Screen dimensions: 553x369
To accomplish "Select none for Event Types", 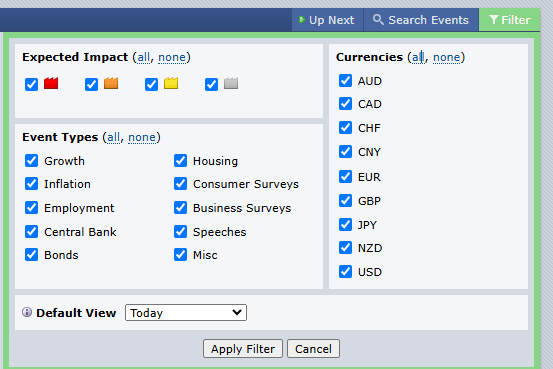I will 142,137.
